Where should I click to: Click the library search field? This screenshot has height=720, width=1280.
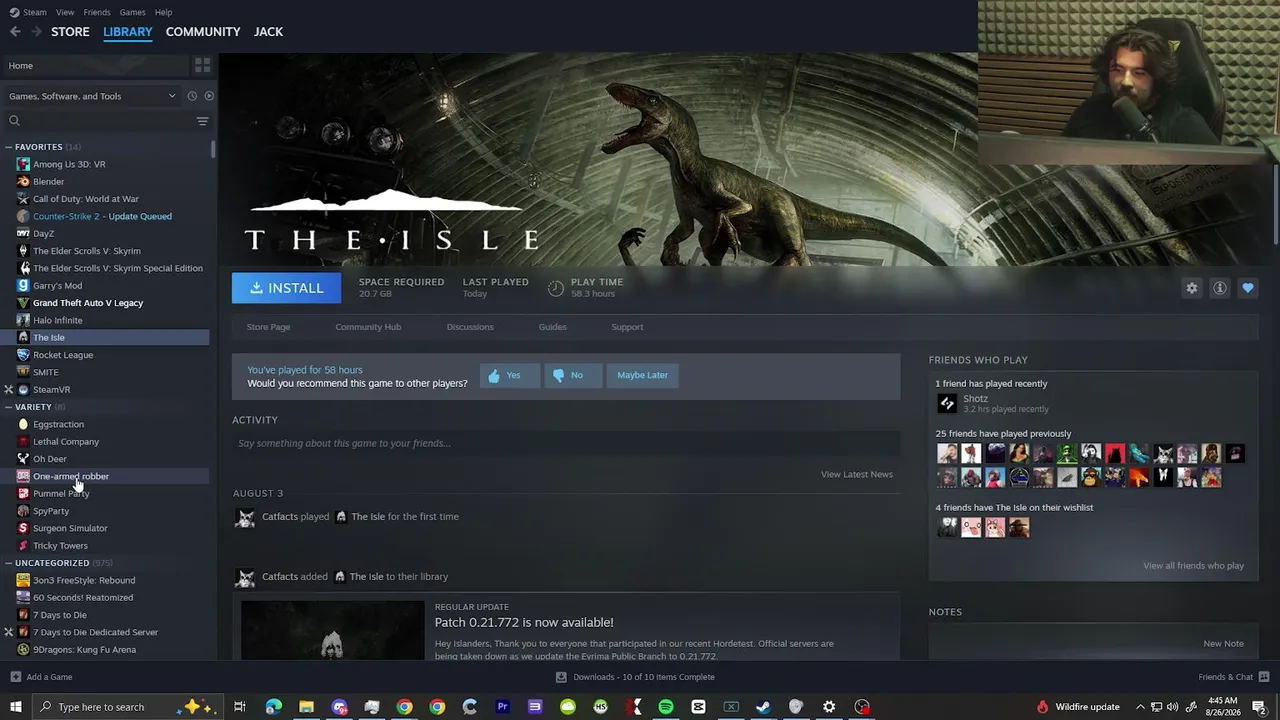[100, 121]
